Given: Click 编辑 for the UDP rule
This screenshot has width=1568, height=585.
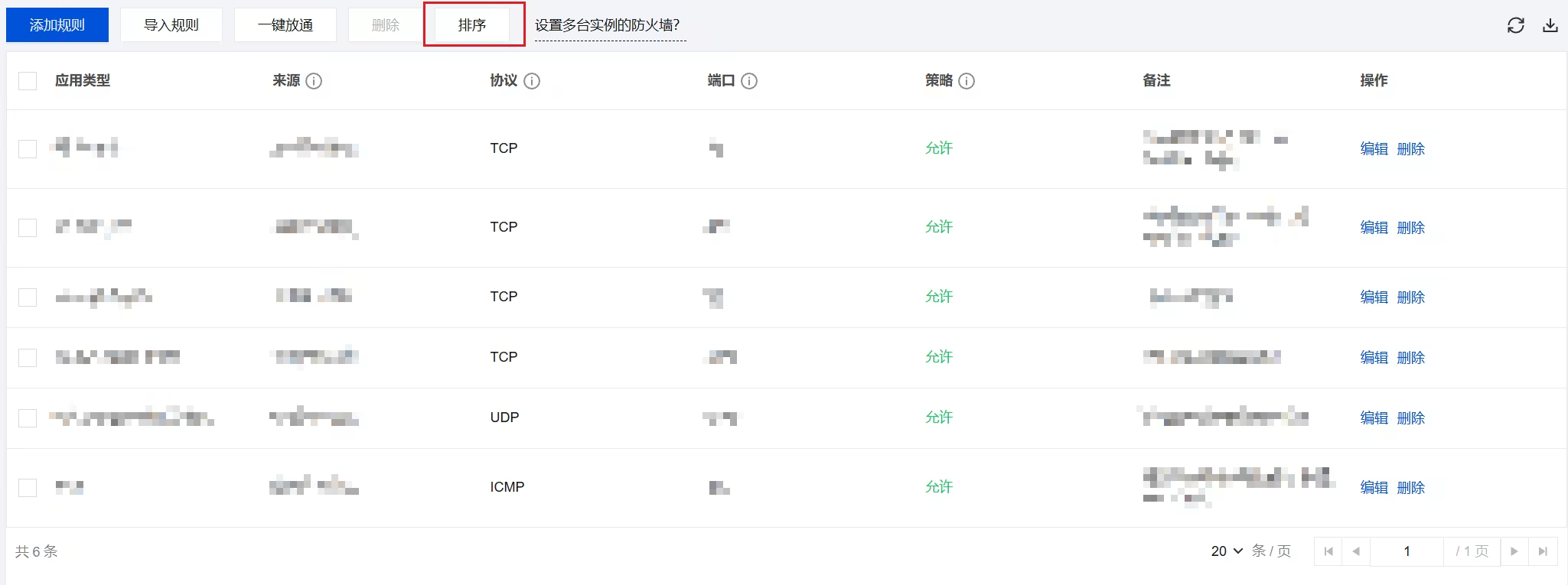Looking at the screenshot, I should point(1374,418).
